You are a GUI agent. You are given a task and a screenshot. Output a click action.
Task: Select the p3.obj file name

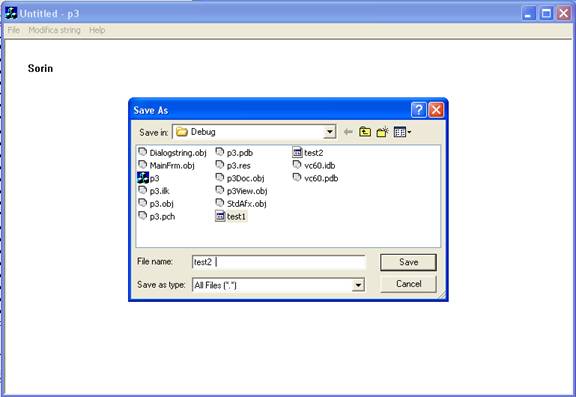tap(161, 204)
